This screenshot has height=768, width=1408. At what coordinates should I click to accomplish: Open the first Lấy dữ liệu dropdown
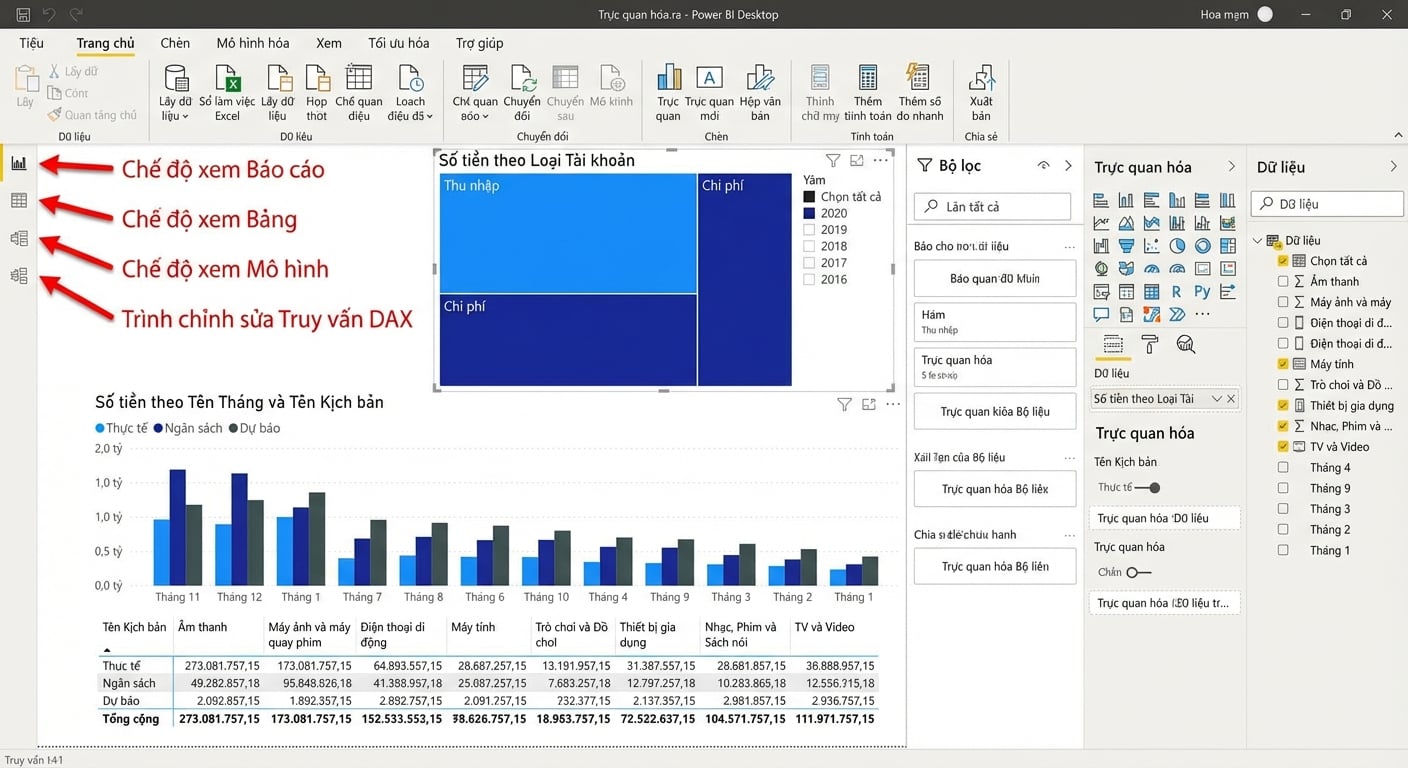click(x=175, y=93)
